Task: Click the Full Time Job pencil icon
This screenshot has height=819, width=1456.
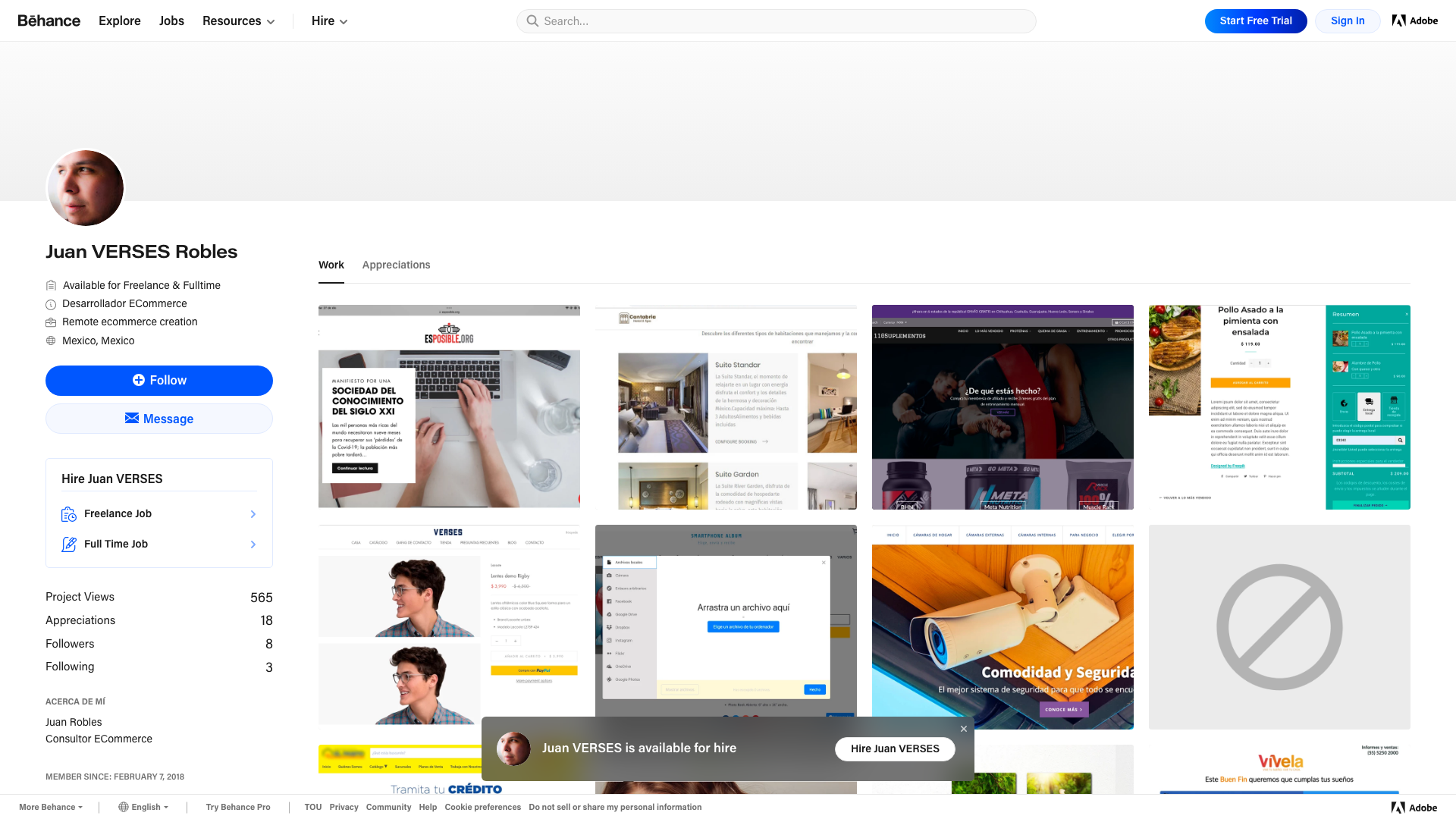Action: [x=69, y=544]
